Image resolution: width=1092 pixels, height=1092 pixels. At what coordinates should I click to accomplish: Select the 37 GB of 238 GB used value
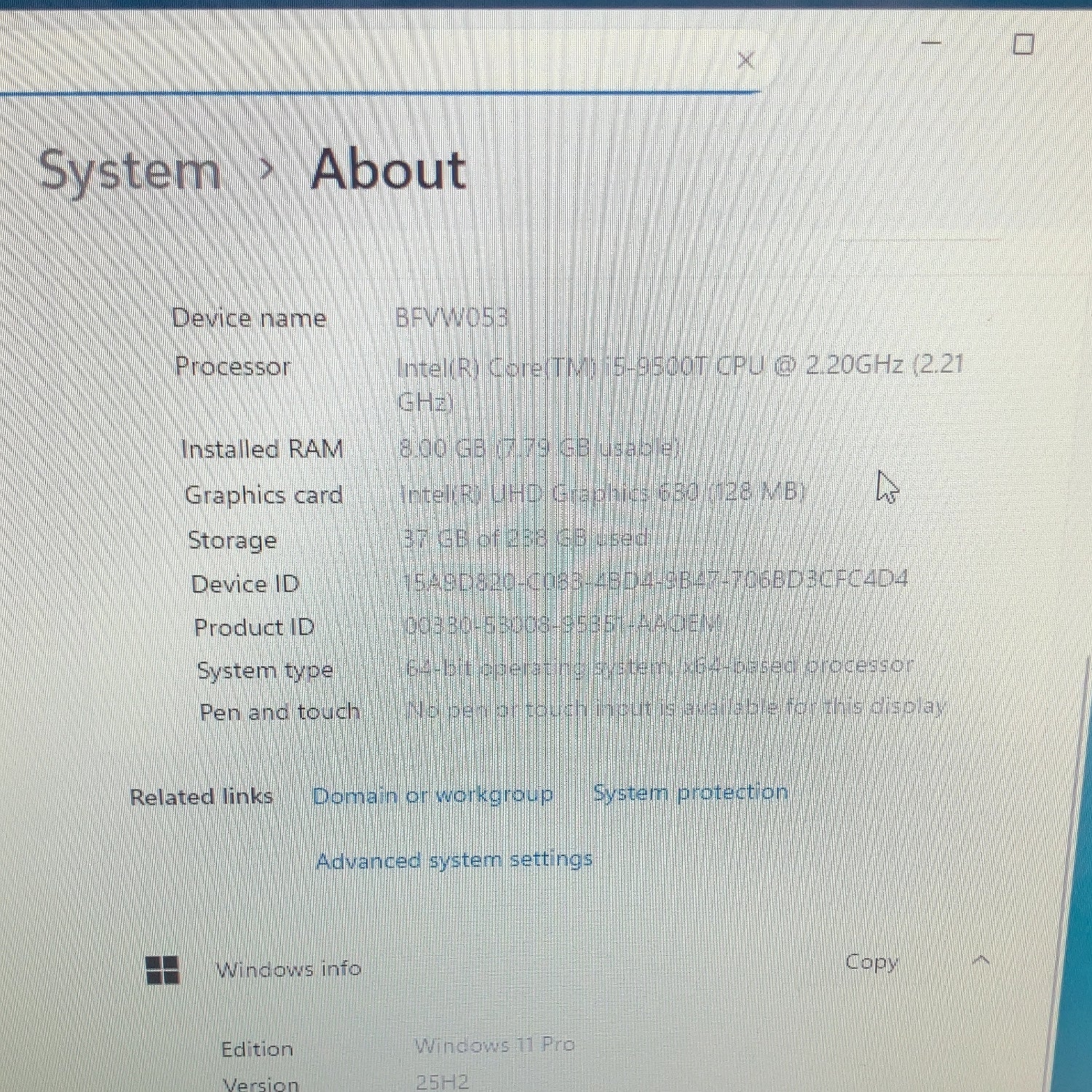(x=525, y=538)
